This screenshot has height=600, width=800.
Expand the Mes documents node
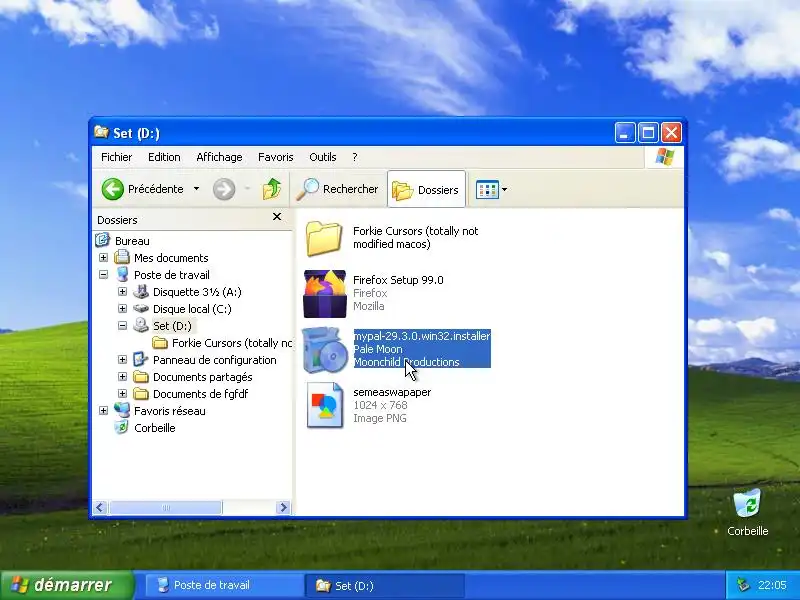coord(104,258)
